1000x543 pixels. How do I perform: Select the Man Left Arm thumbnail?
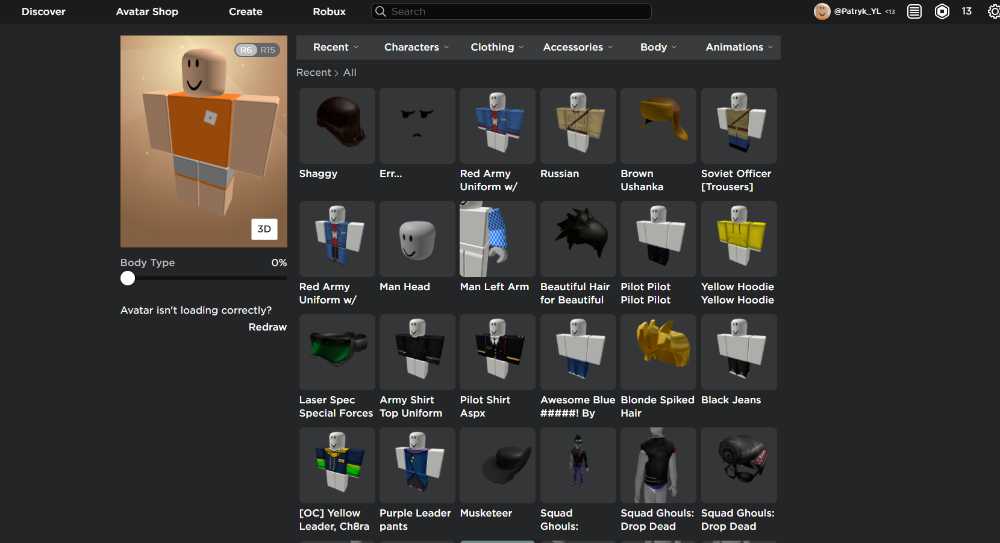tap(497, 239)
